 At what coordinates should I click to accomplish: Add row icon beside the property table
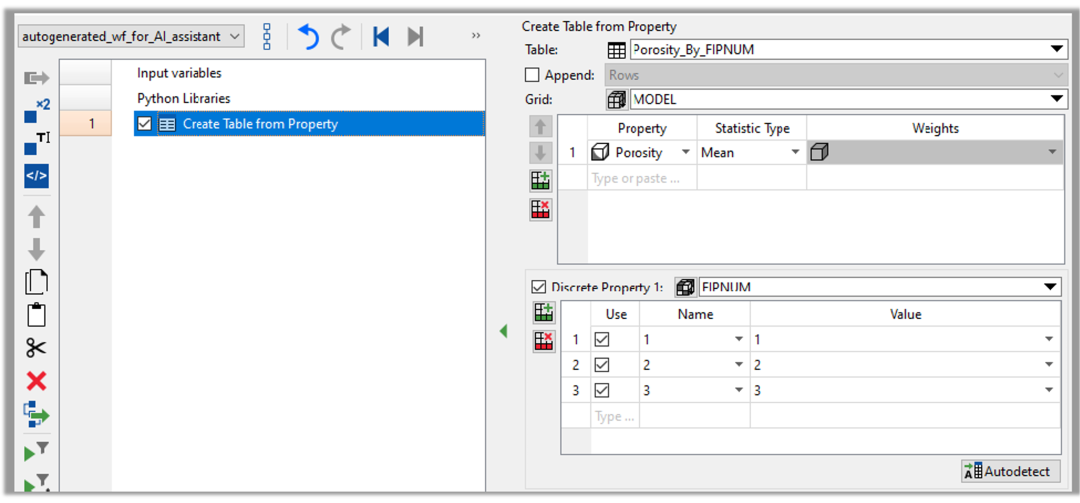[x=541, y=180]
